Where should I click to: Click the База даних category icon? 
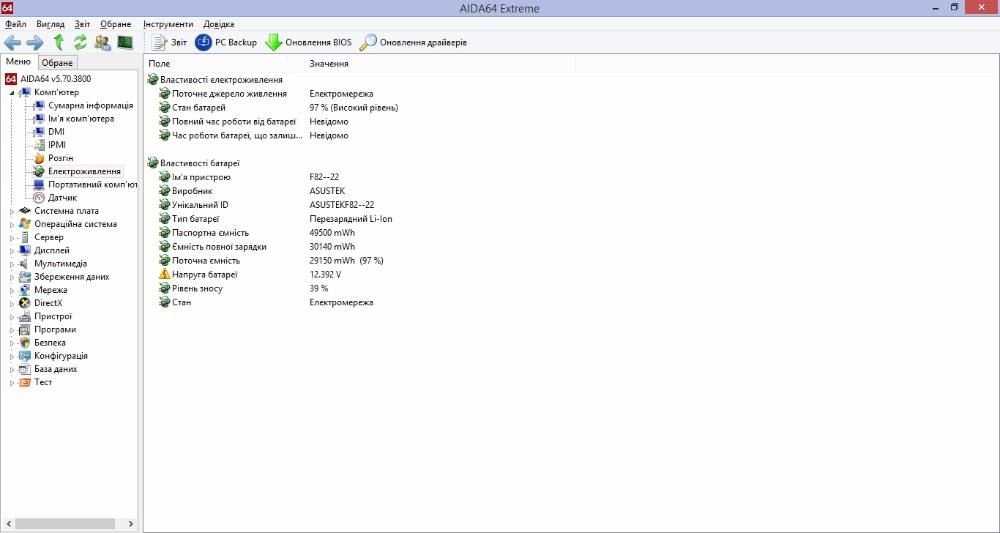[25, 369]
